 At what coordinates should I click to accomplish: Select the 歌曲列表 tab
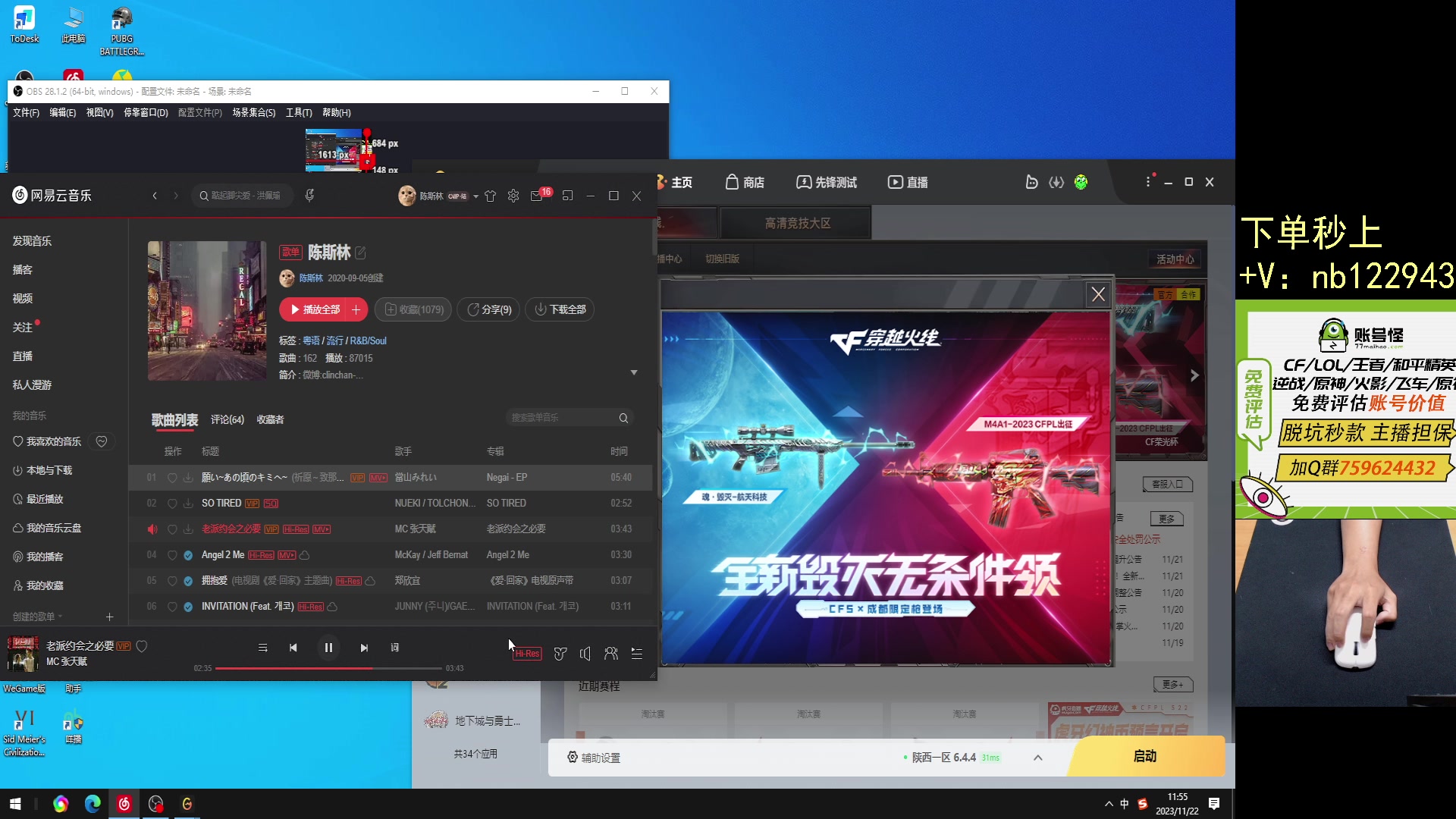click(175, 419)
